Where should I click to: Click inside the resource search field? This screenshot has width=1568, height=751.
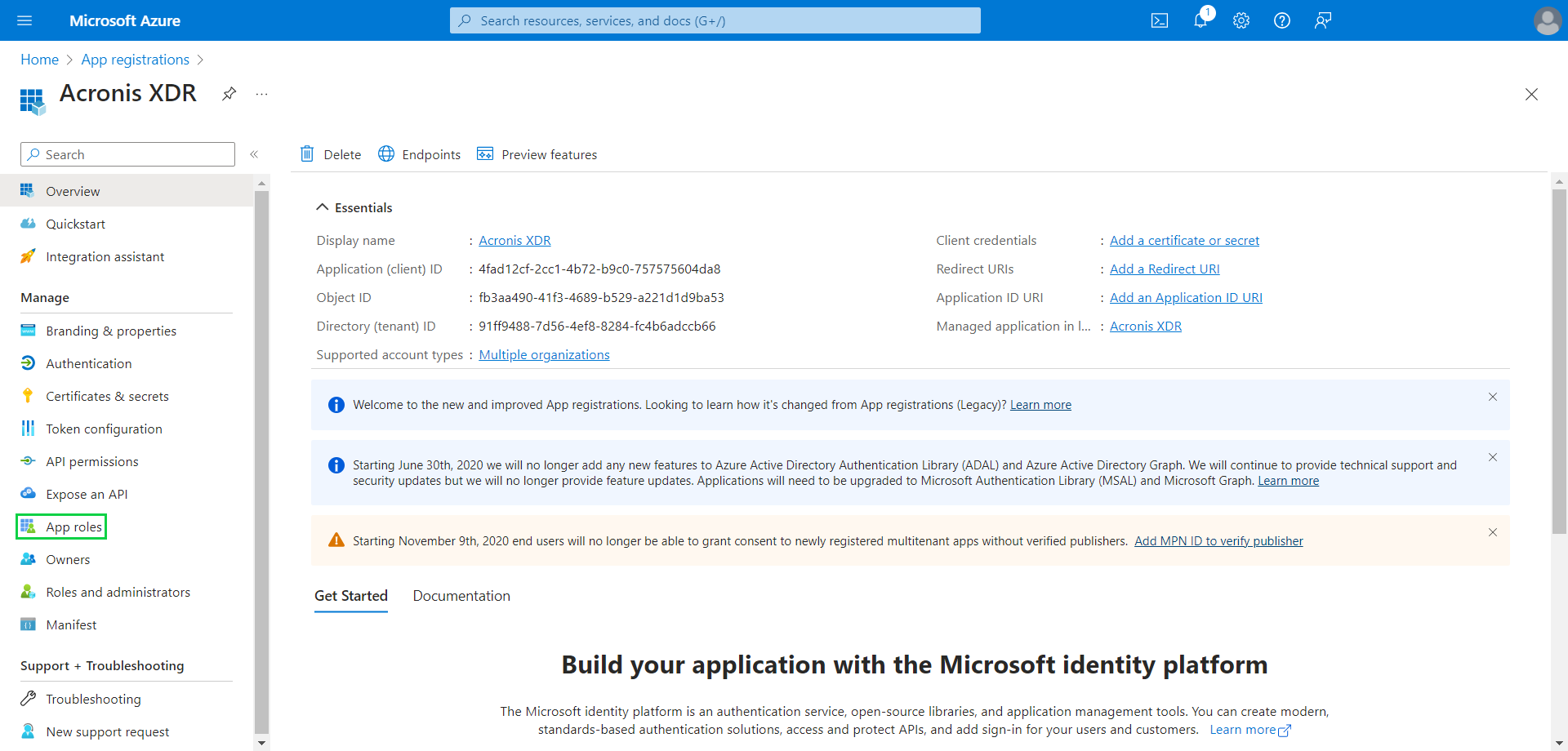coord(715,20)
